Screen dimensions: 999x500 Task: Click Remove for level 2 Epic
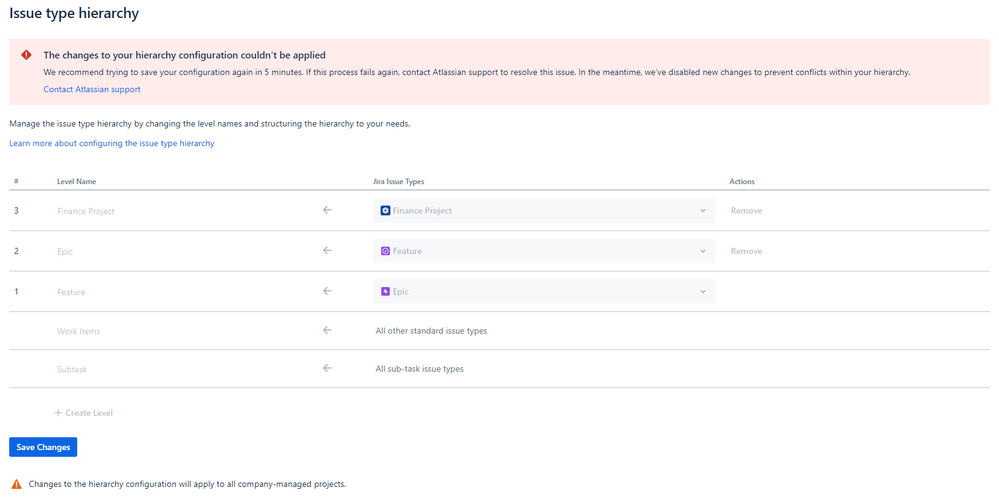pos(746,251)
